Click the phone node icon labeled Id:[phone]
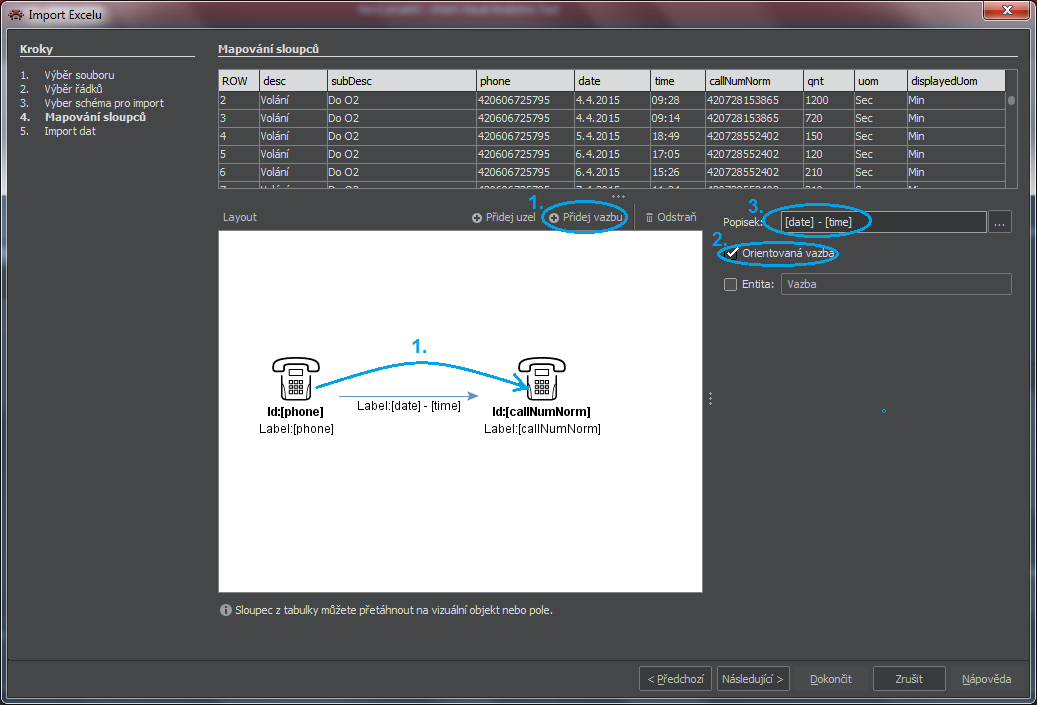Viewport: 1037px width, 705px height. point(295,379)
